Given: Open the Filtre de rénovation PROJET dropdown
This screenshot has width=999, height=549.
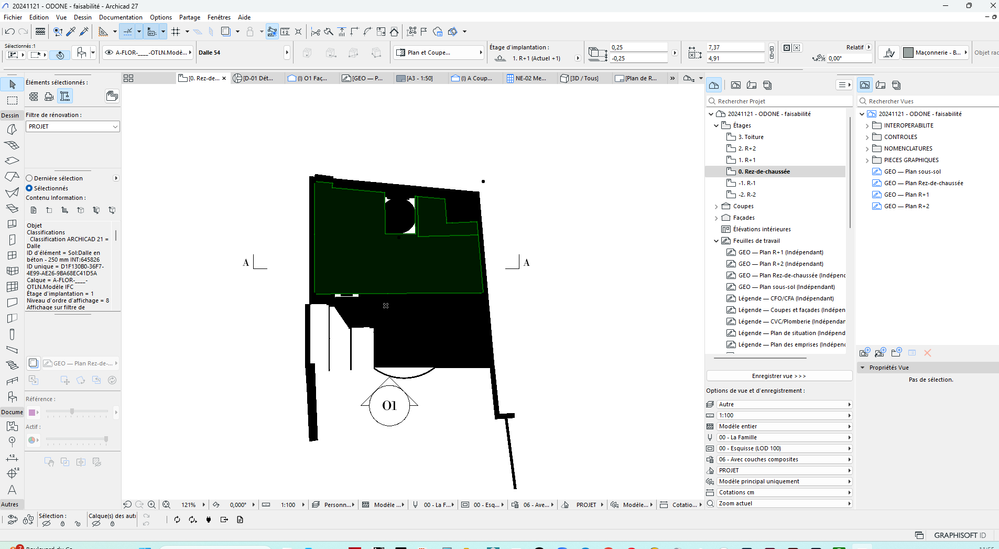Looking at the screenshot, I should (x=72, y=127).
